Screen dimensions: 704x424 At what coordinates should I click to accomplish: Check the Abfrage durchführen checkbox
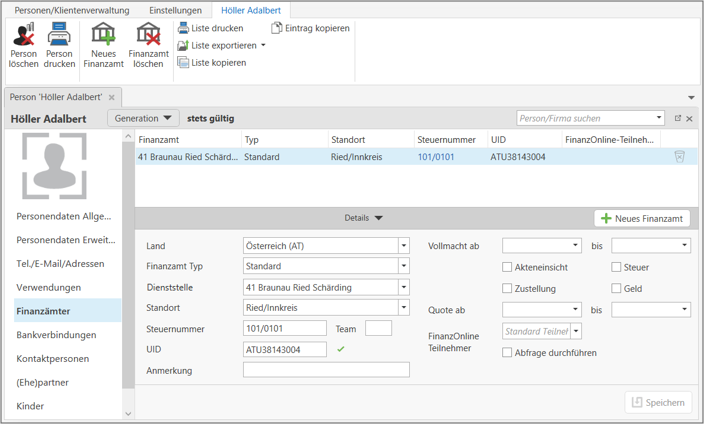(508, 353)
